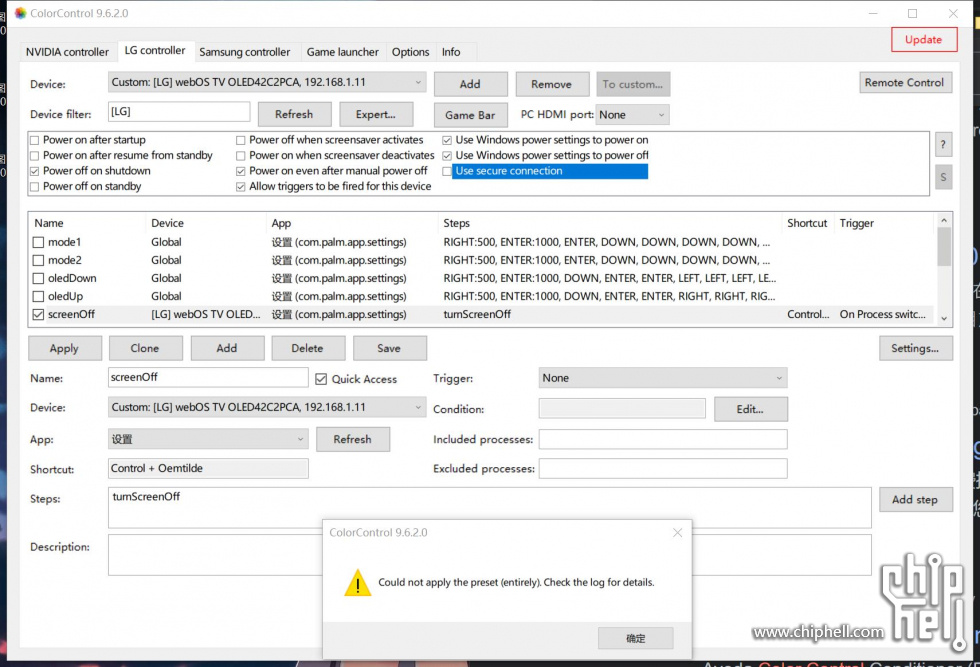Switch to the Info tab
Image resolution: width=980 pixels, height=667 pixels.
pyautogui.click(x=451, y=52)
